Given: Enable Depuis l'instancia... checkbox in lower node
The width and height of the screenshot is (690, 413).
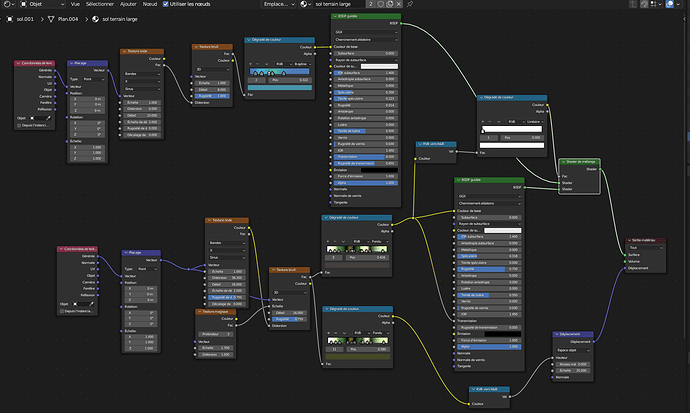Looking at the screenshot, I should tap(62, 311).
